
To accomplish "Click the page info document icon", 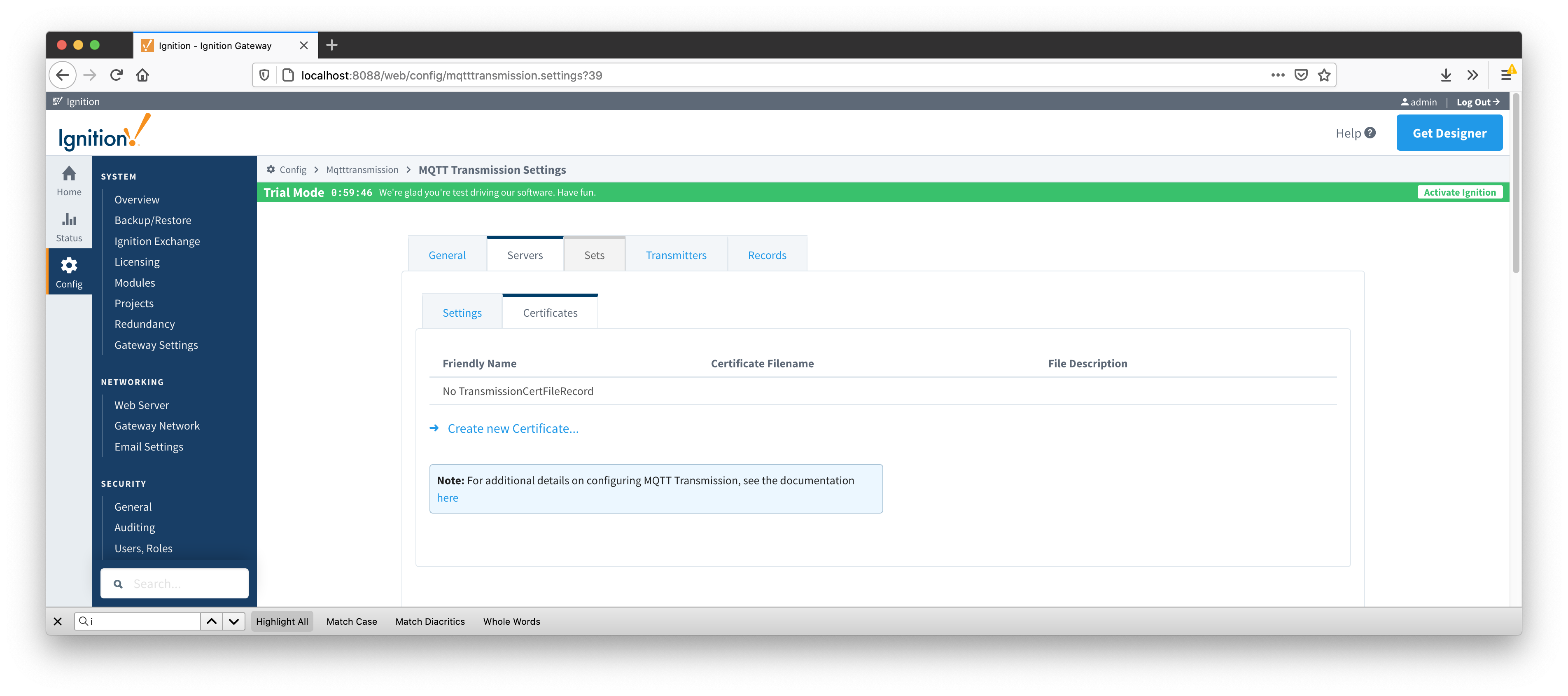I will (289, 75).
